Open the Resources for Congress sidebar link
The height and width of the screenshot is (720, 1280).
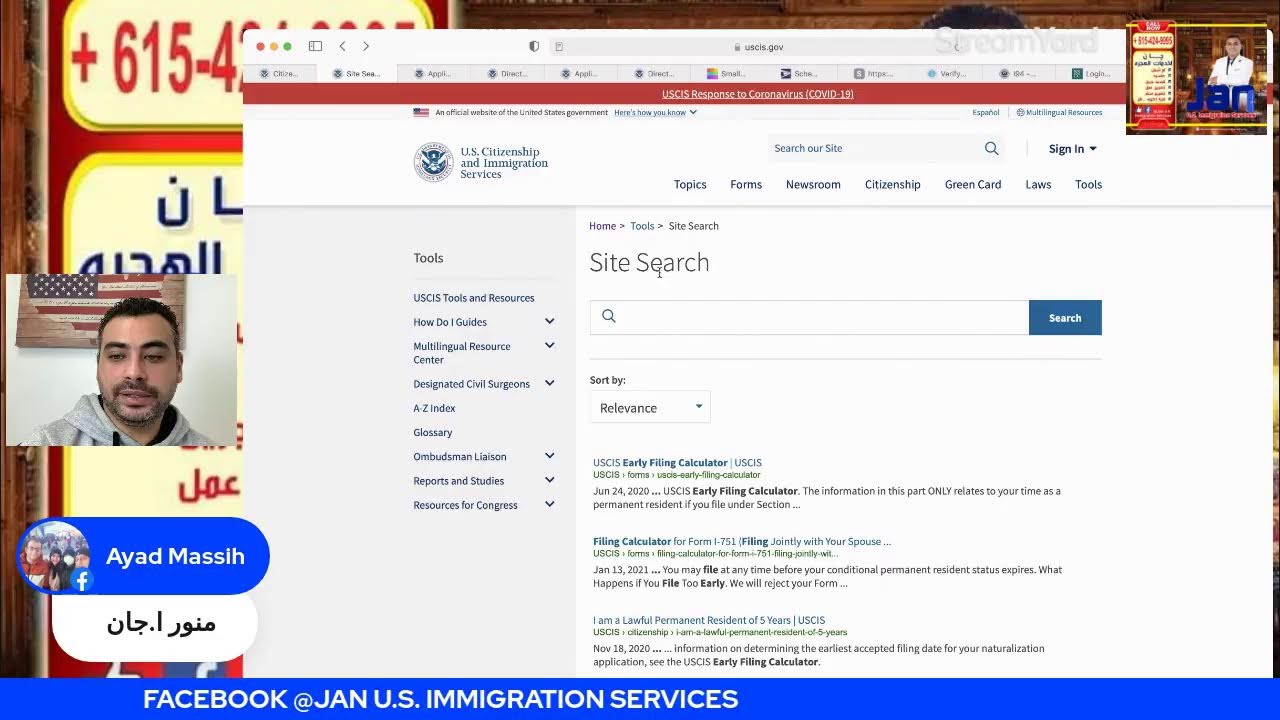coord(466,505)
